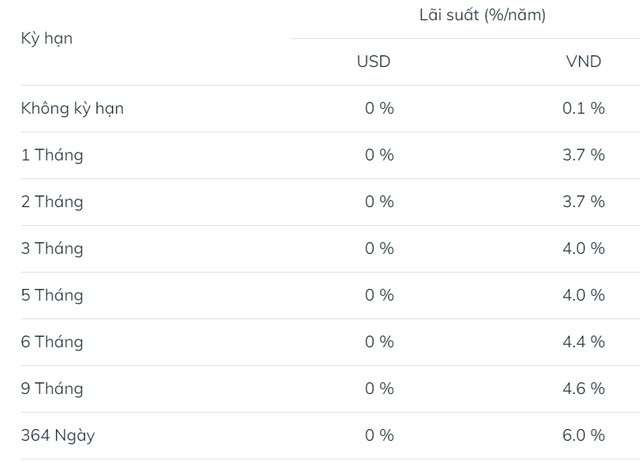This screenshot has height=461, width=640.
Task: Select the 4.4 % VND rate
Action: pos(583,342)
